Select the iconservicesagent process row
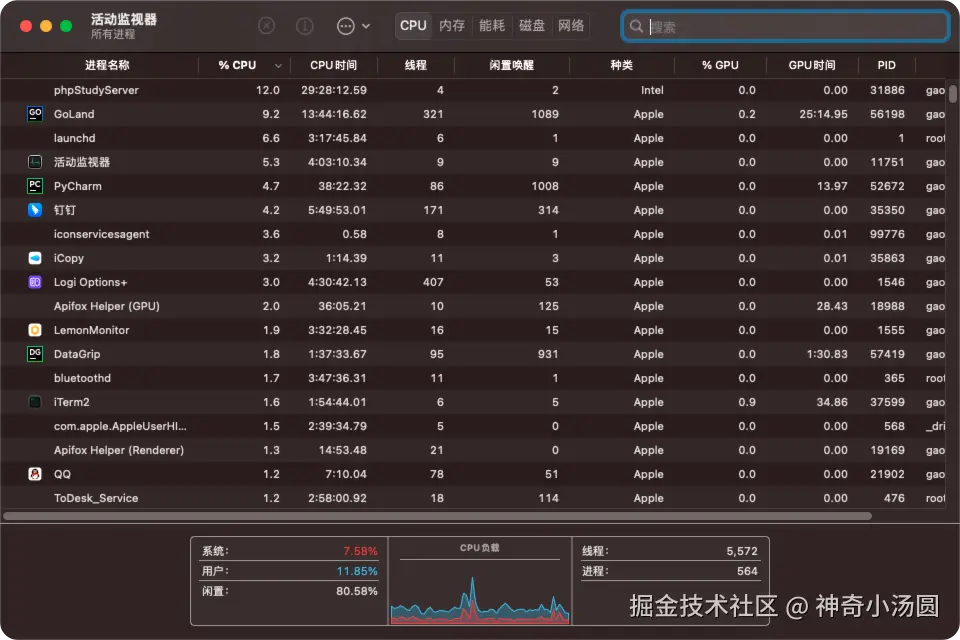Screen dimensions: 960x640 tap(473, 234)
